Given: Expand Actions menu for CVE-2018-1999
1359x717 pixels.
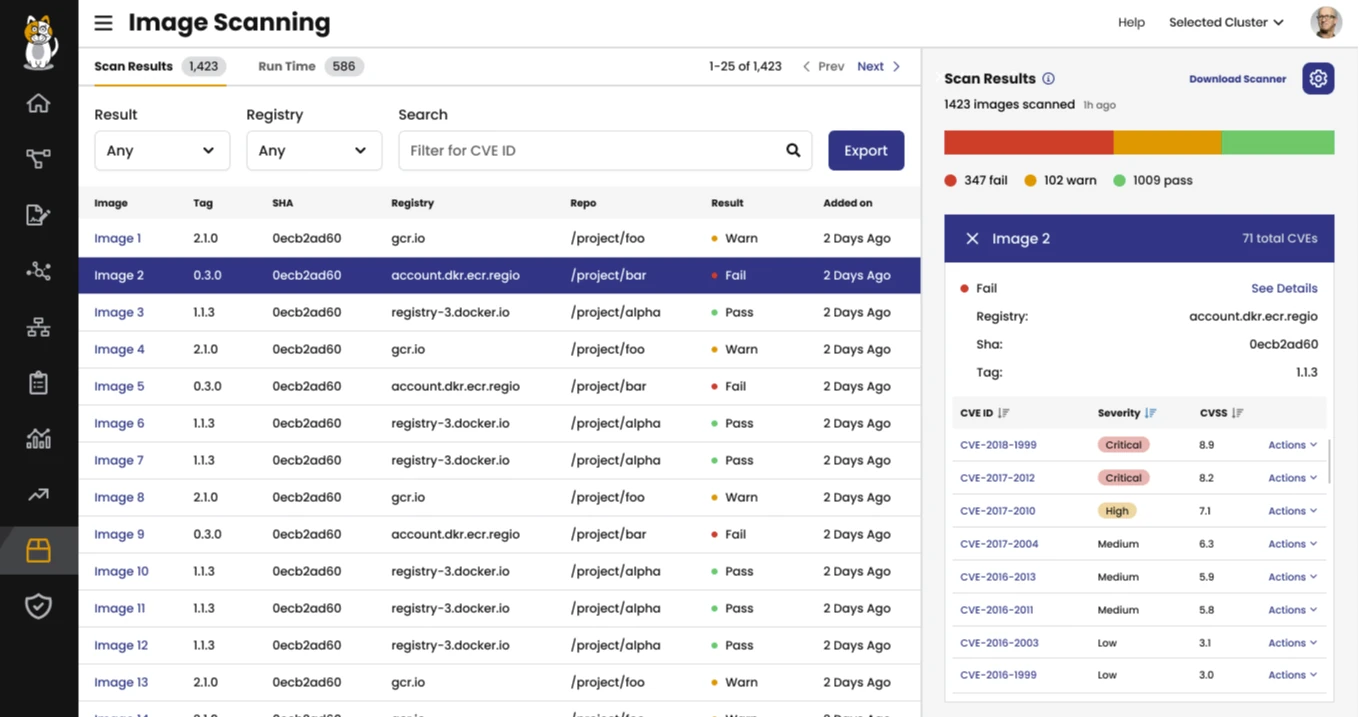Looking at the screenshot, I should coord(1292,445).
